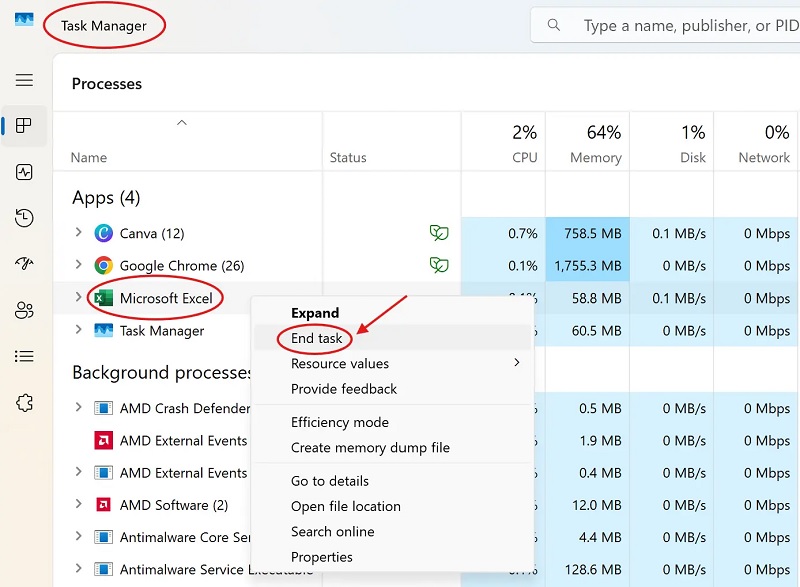The width and height of the screenshot is (800, 587).
Task: Select Go to details menu entry
Action: 392,481
